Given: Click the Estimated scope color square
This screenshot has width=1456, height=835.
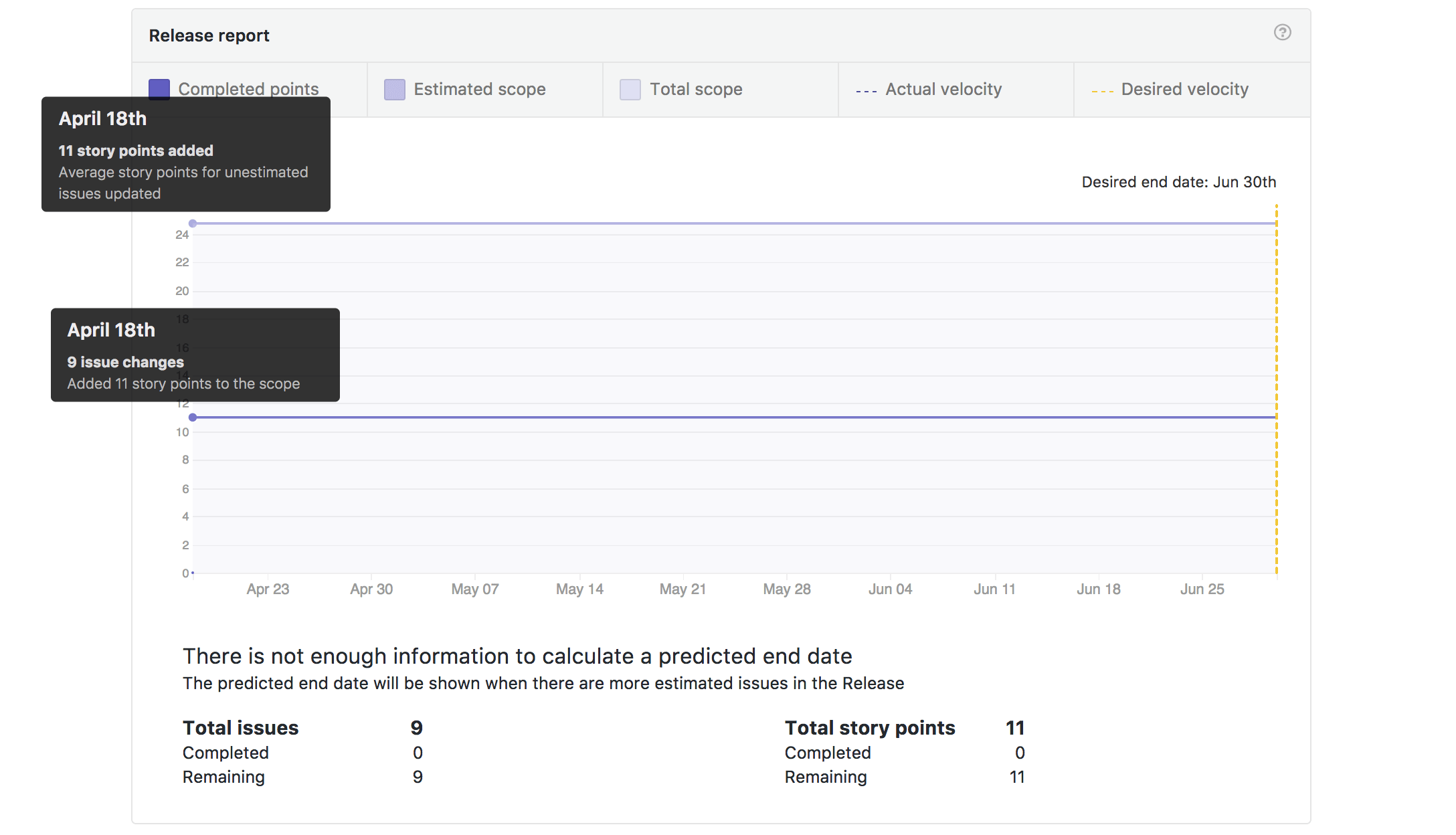Looking at the screenshot, I should [394, 90].
